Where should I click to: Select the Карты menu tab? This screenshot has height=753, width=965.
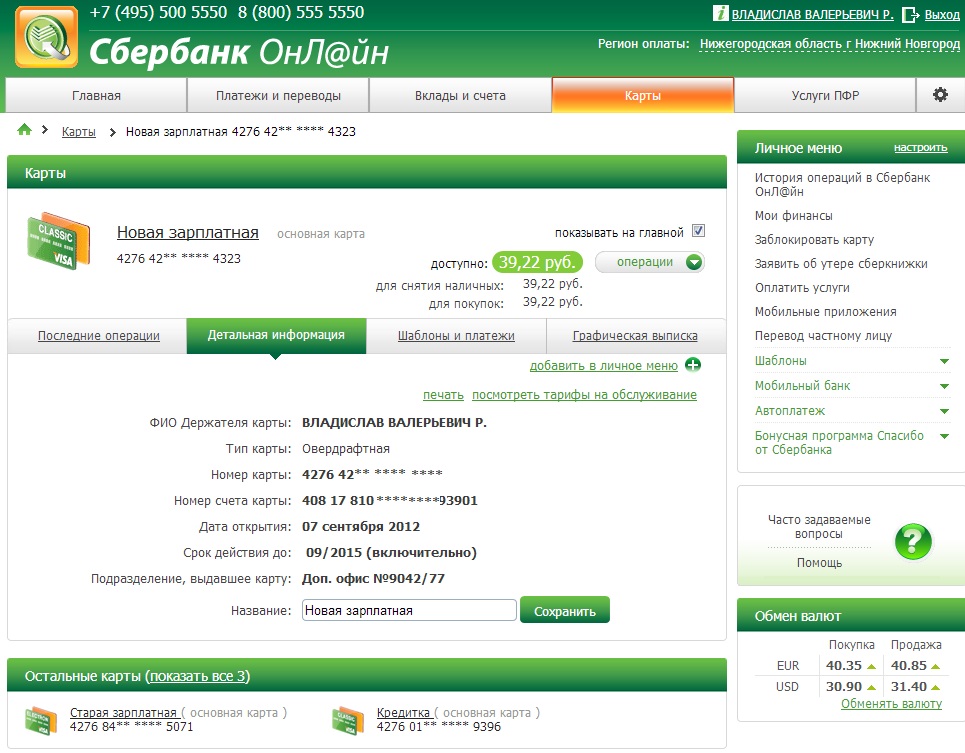coord(643,95)
